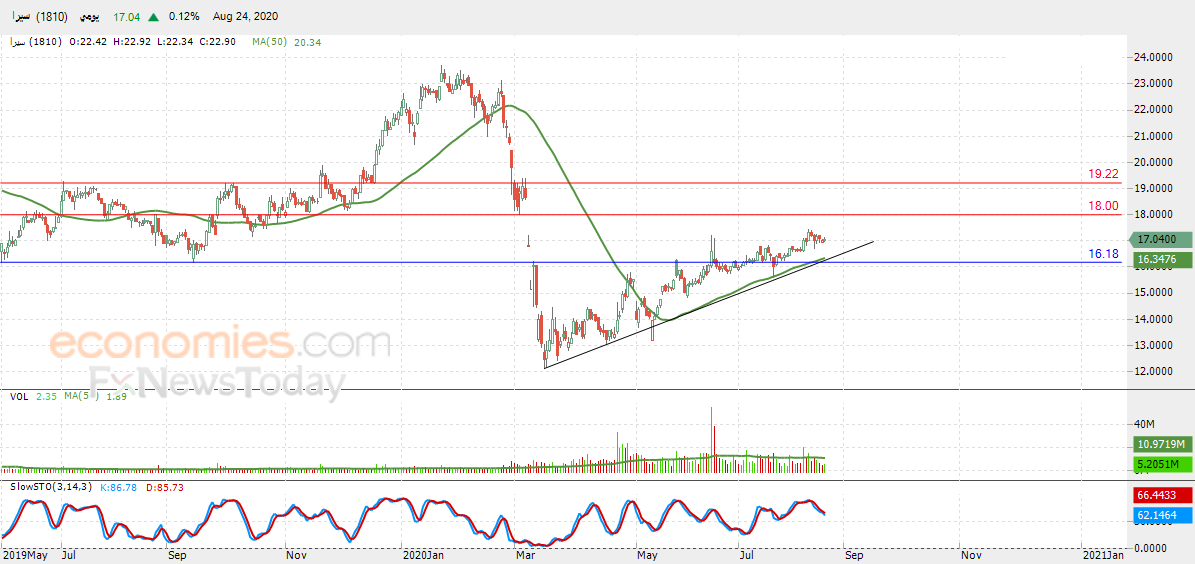Click the 22.0000 price axis label

(1152, 110)
